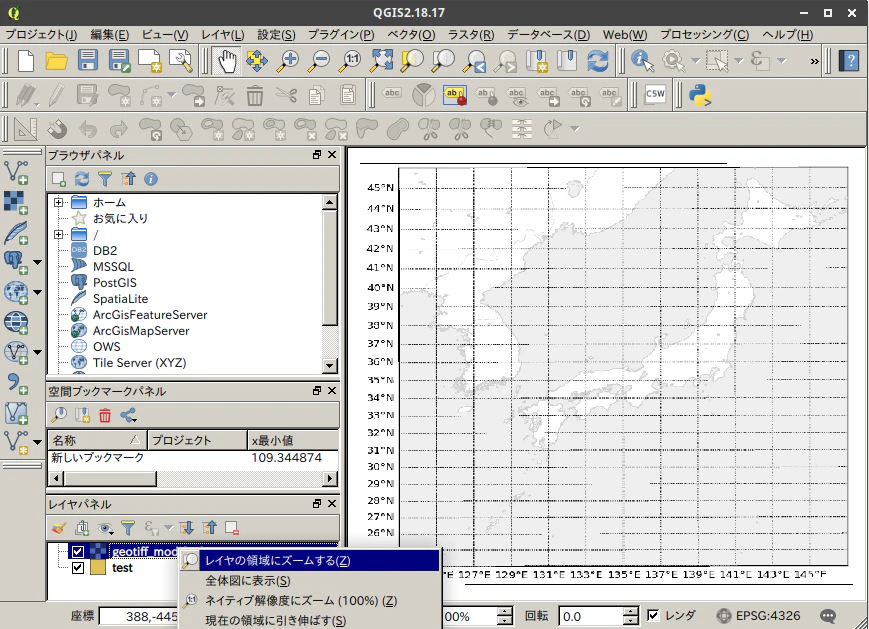Open the rotate feature tool dropdown arrow
The width and height of the screenshot is (869, 629).
coord(575,129)
